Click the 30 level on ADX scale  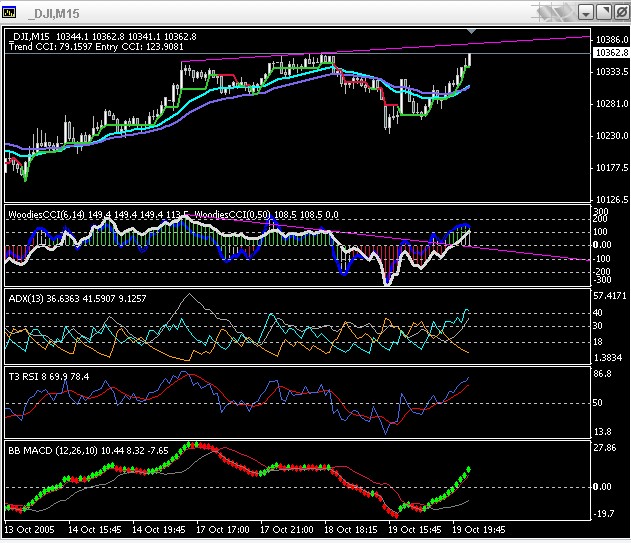[x=598, y=326]
